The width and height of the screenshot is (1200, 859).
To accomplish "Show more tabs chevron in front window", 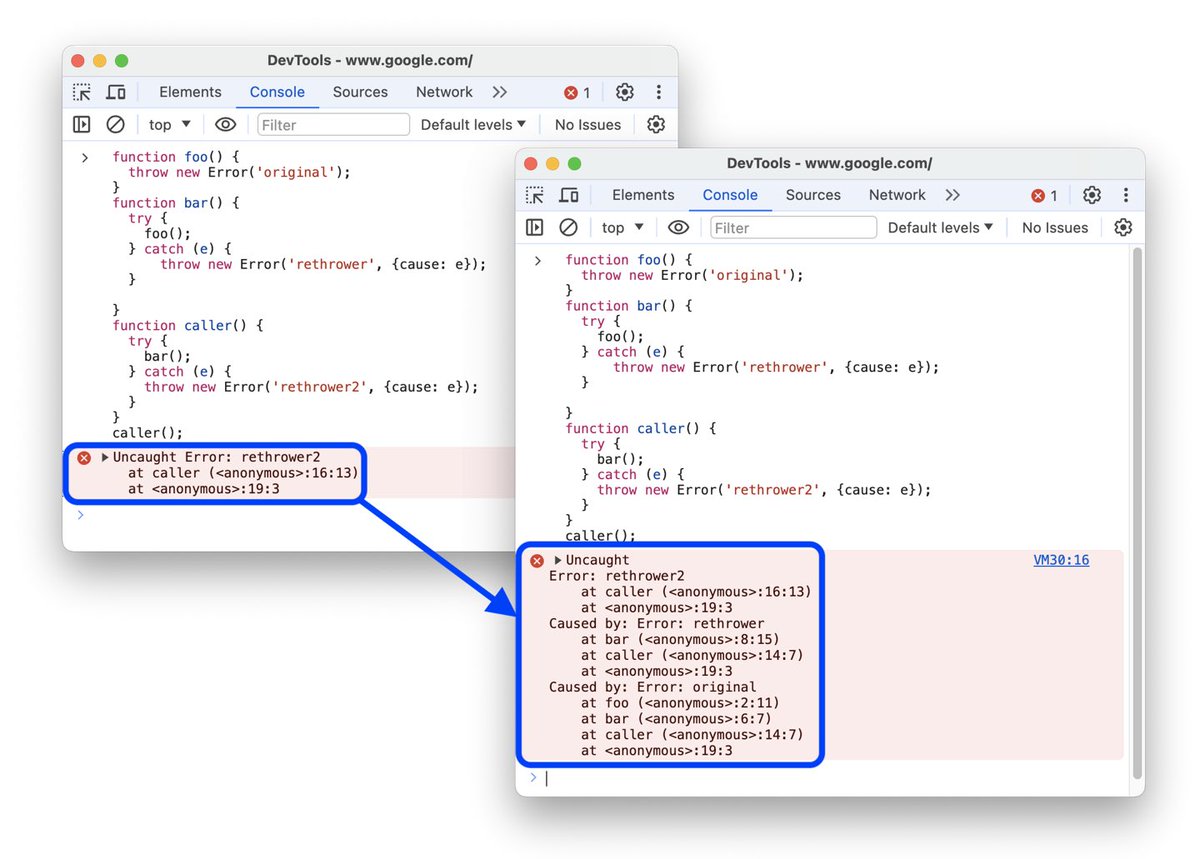I will [953, 195].
